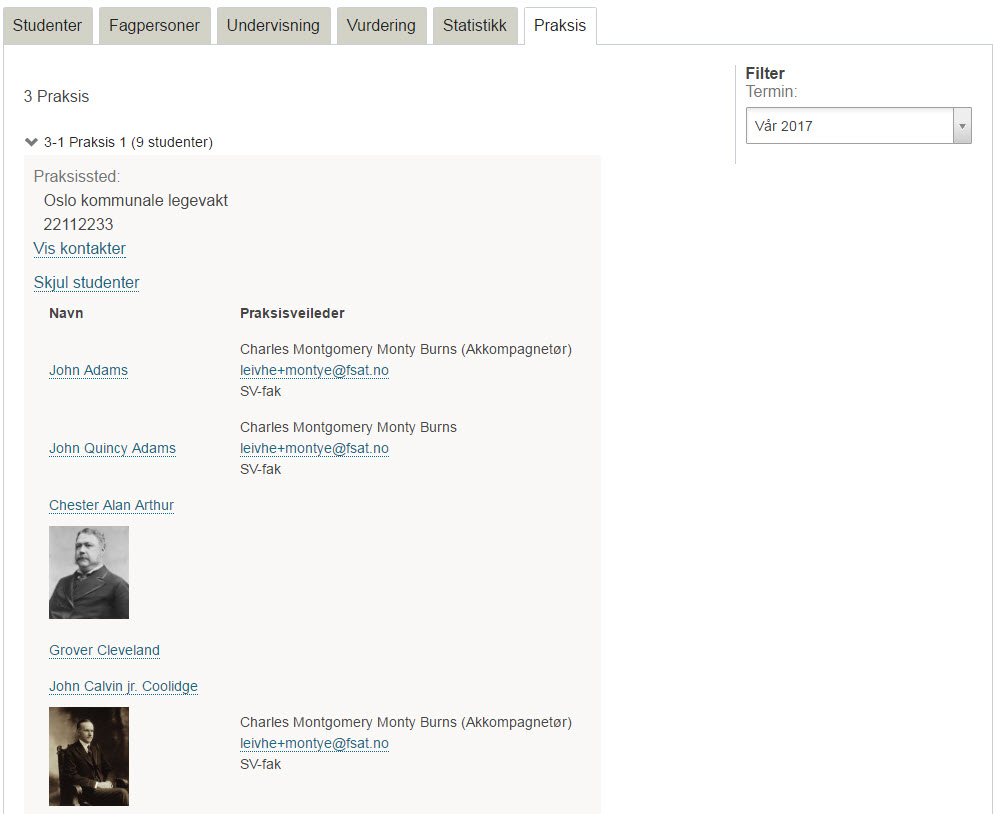This screenshot has width=994, height=814.
Task: Select the Praksis tab
Action: coord(560,25)
